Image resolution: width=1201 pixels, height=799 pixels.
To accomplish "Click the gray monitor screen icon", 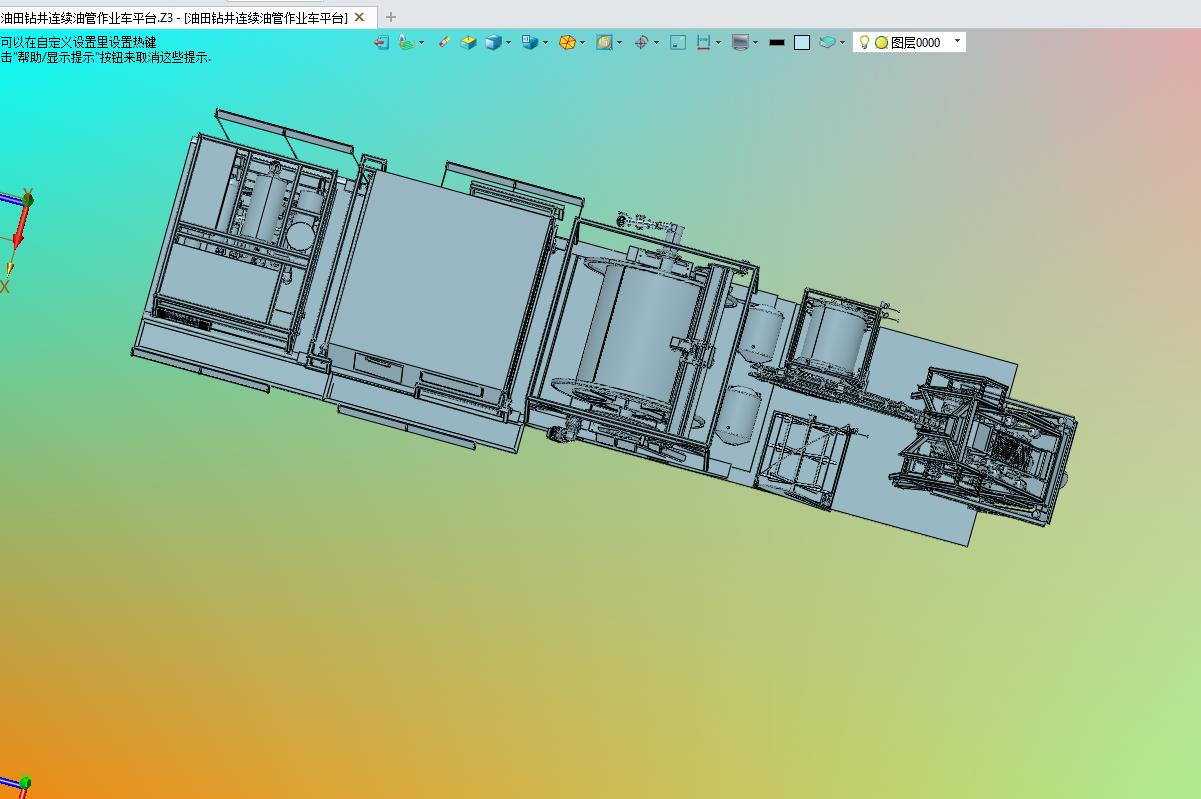I will [740, 43].
